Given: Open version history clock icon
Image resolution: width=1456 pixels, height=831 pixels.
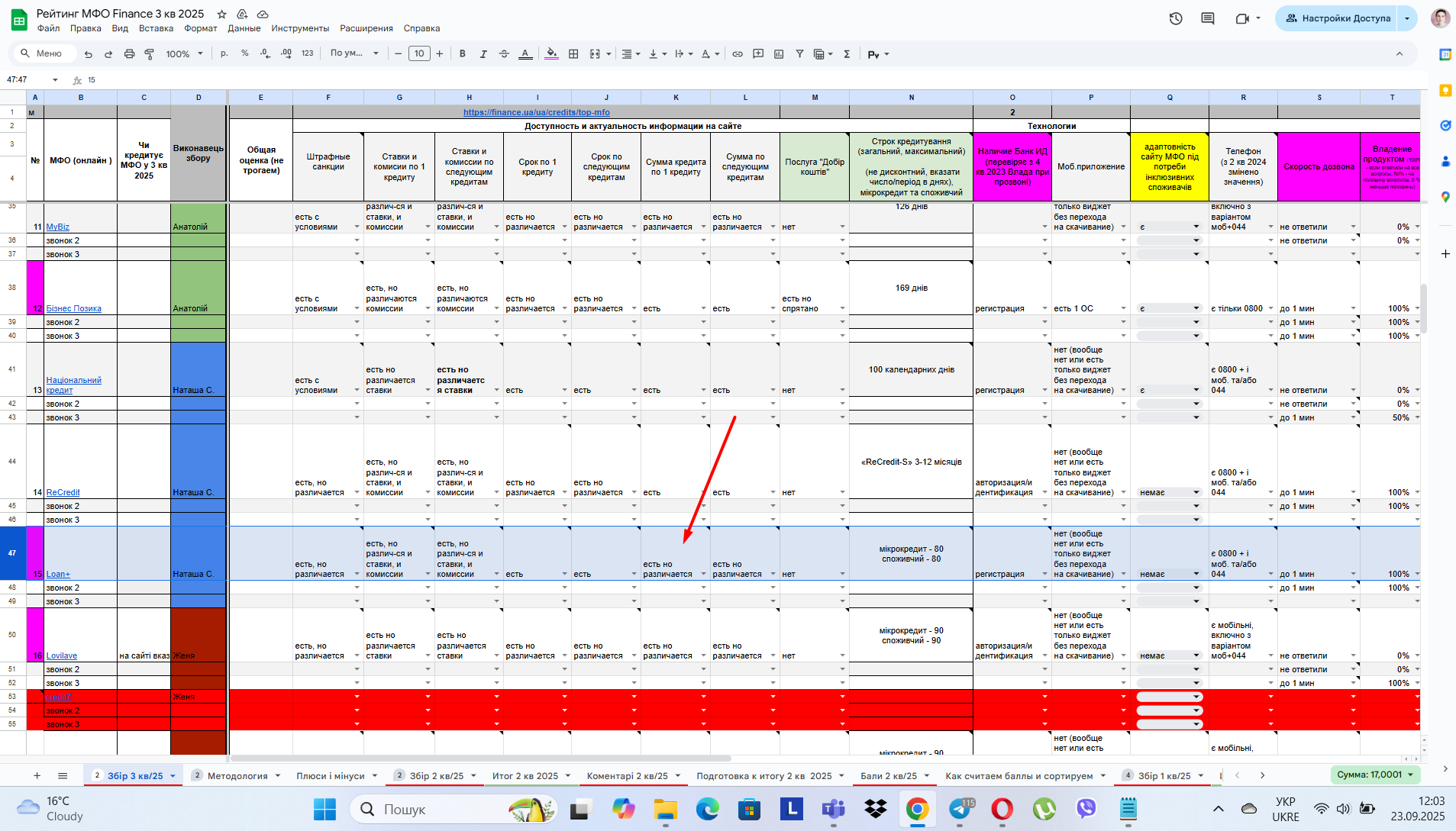Looking at the screenshot, I should [1176, 18].
